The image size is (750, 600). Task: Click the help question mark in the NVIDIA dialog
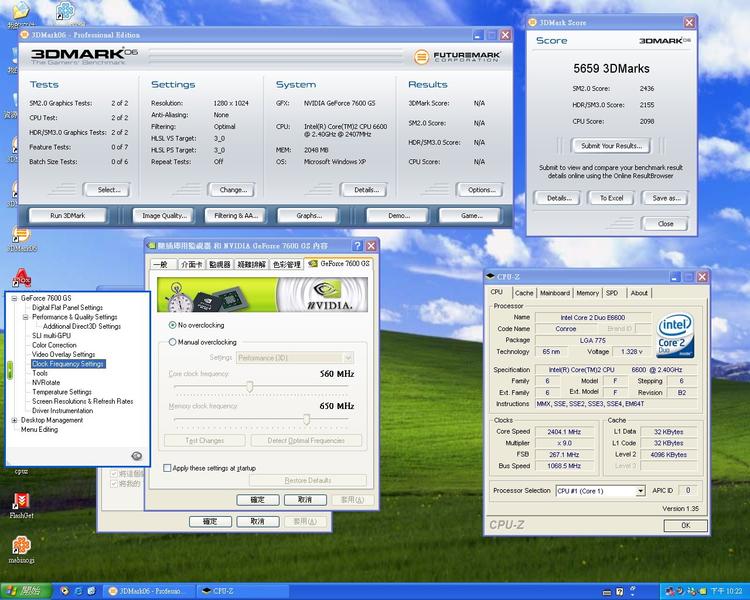[x=357, y=246]
